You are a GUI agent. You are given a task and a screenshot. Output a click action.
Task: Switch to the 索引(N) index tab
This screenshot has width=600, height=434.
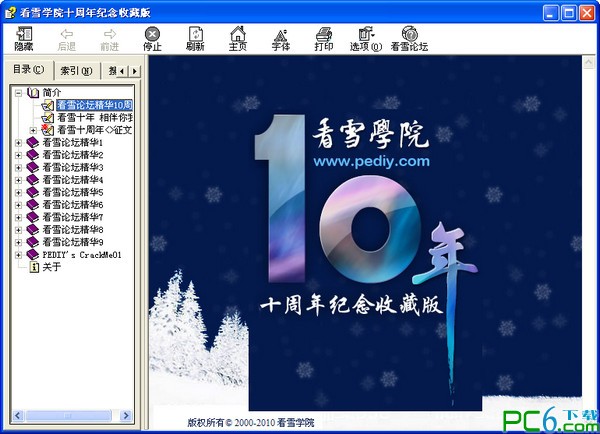point(77,71)
